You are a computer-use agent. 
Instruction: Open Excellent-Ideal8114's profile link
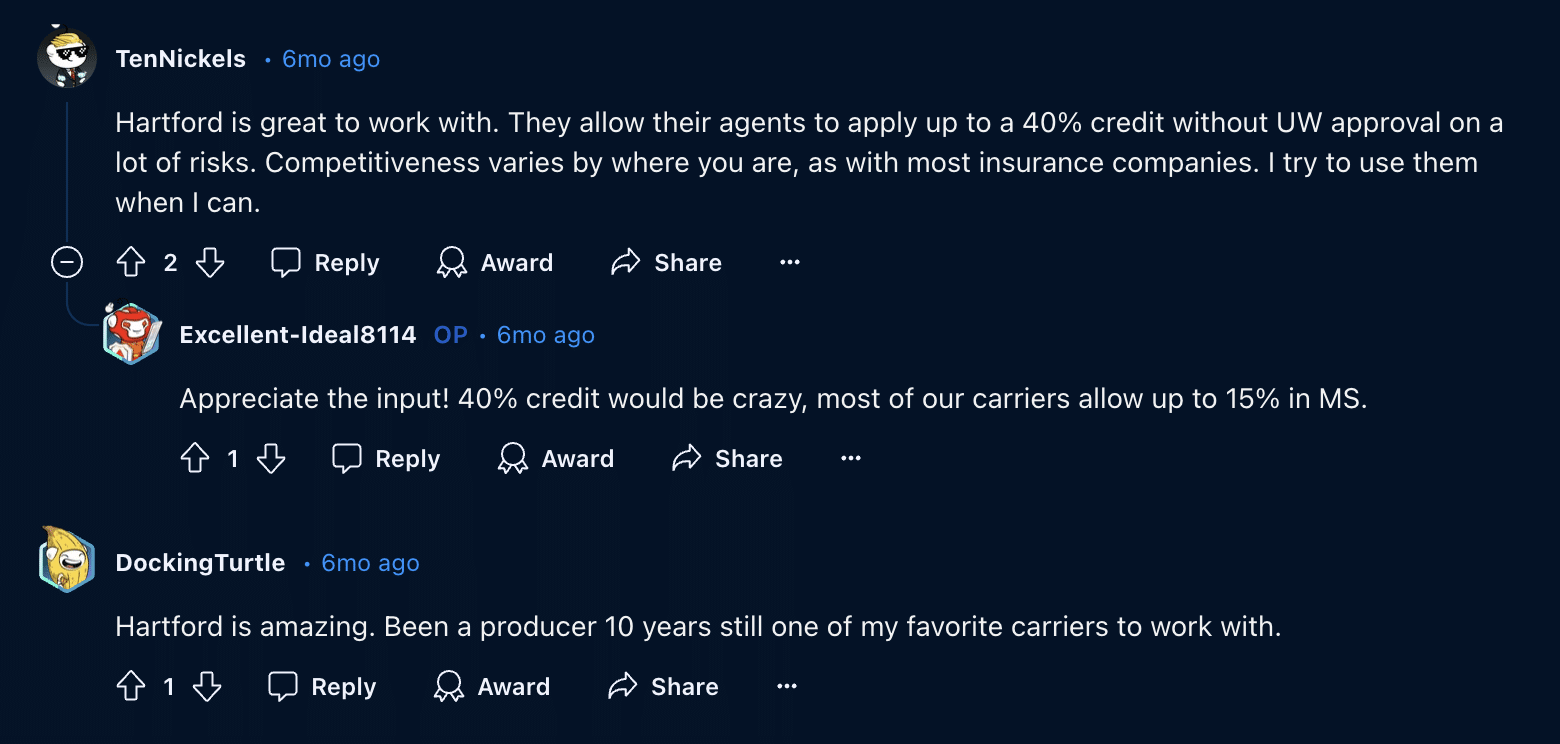click(x=298, y=335)
